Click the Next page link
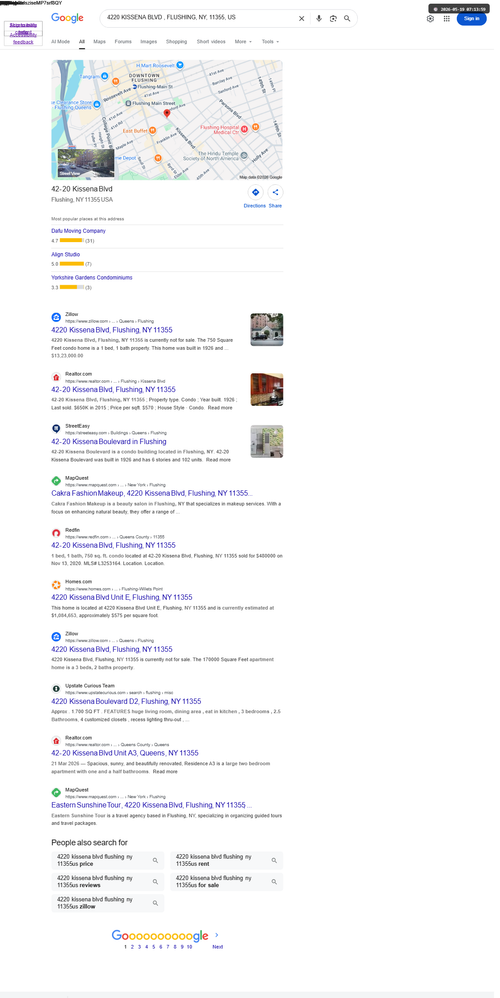The height and width of the screenshot is (998, 500). 218,946
